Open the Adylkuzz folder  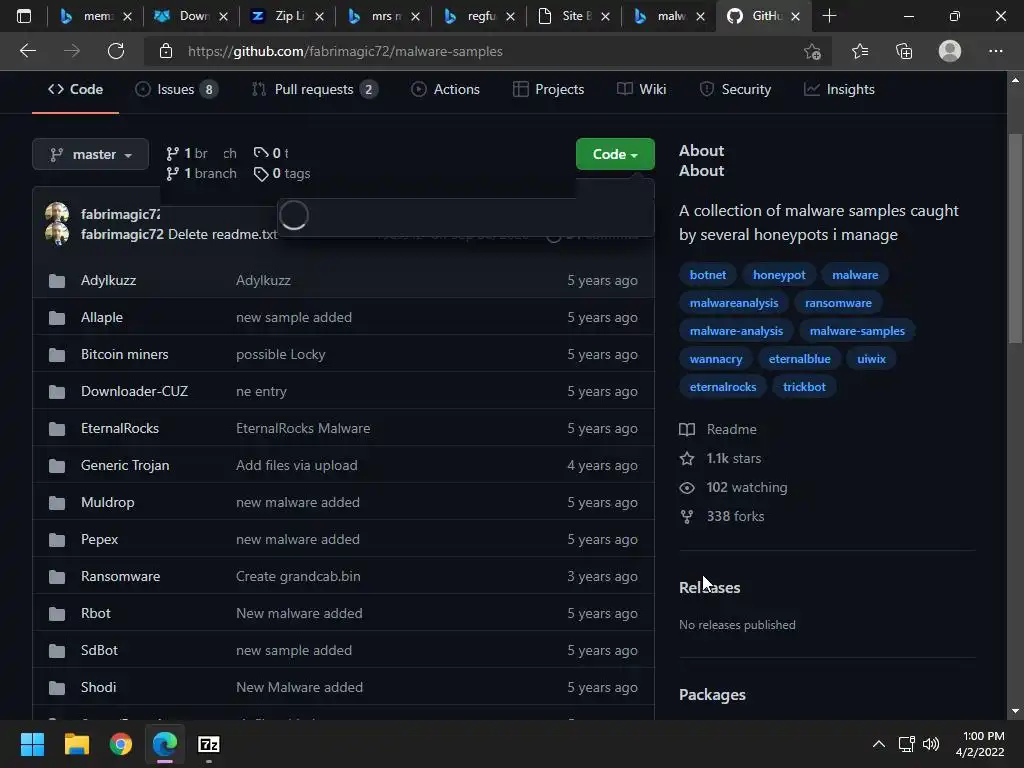pos(108,280)
